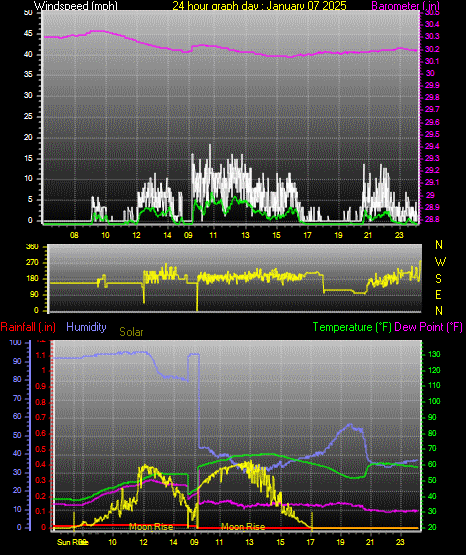
Task: Click the 270 tick on wind direction axis
Action: (x=32, y=263)
